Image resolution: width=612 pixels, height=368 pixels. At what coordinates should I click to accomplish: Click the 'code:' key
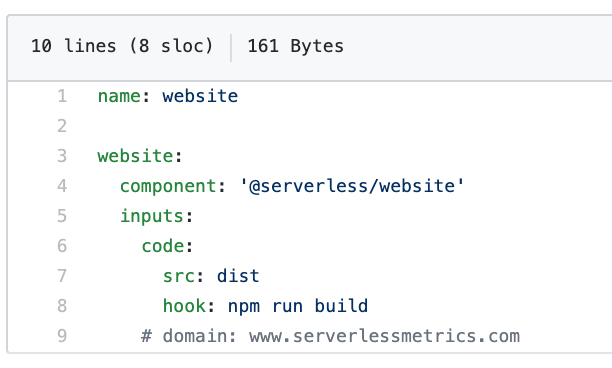coord(167,246)
